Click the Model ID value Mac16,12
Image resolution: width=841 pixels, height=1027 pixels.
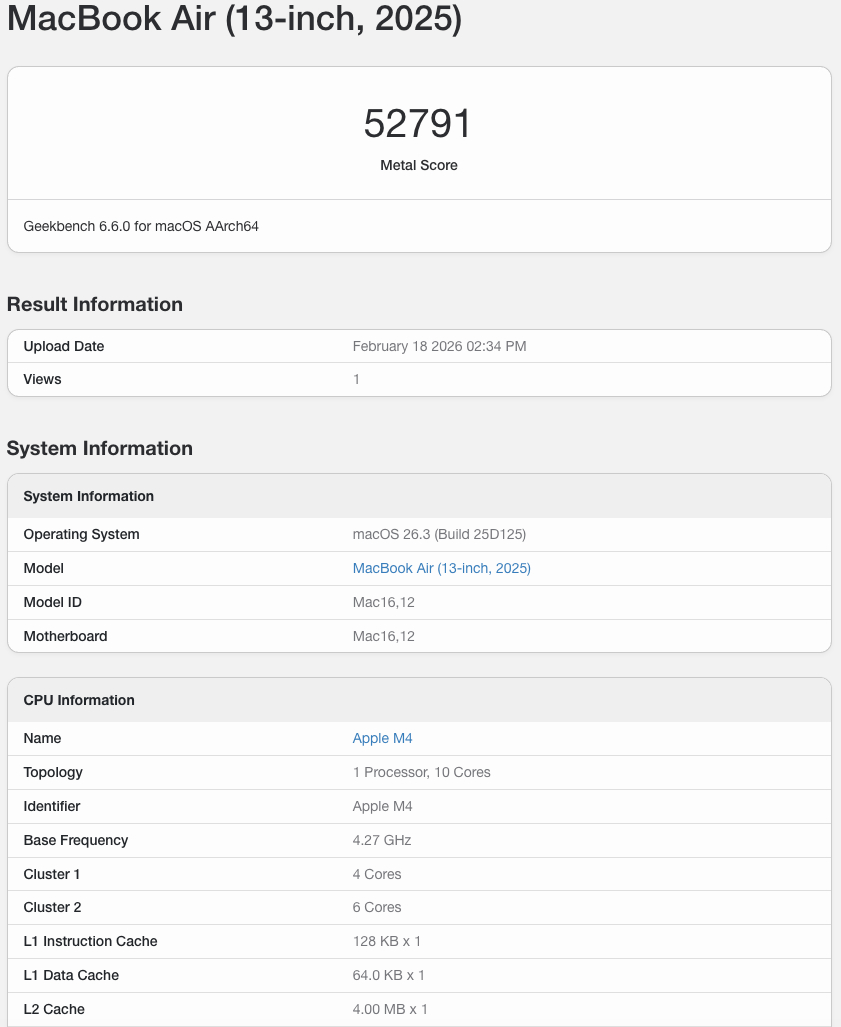383,602
